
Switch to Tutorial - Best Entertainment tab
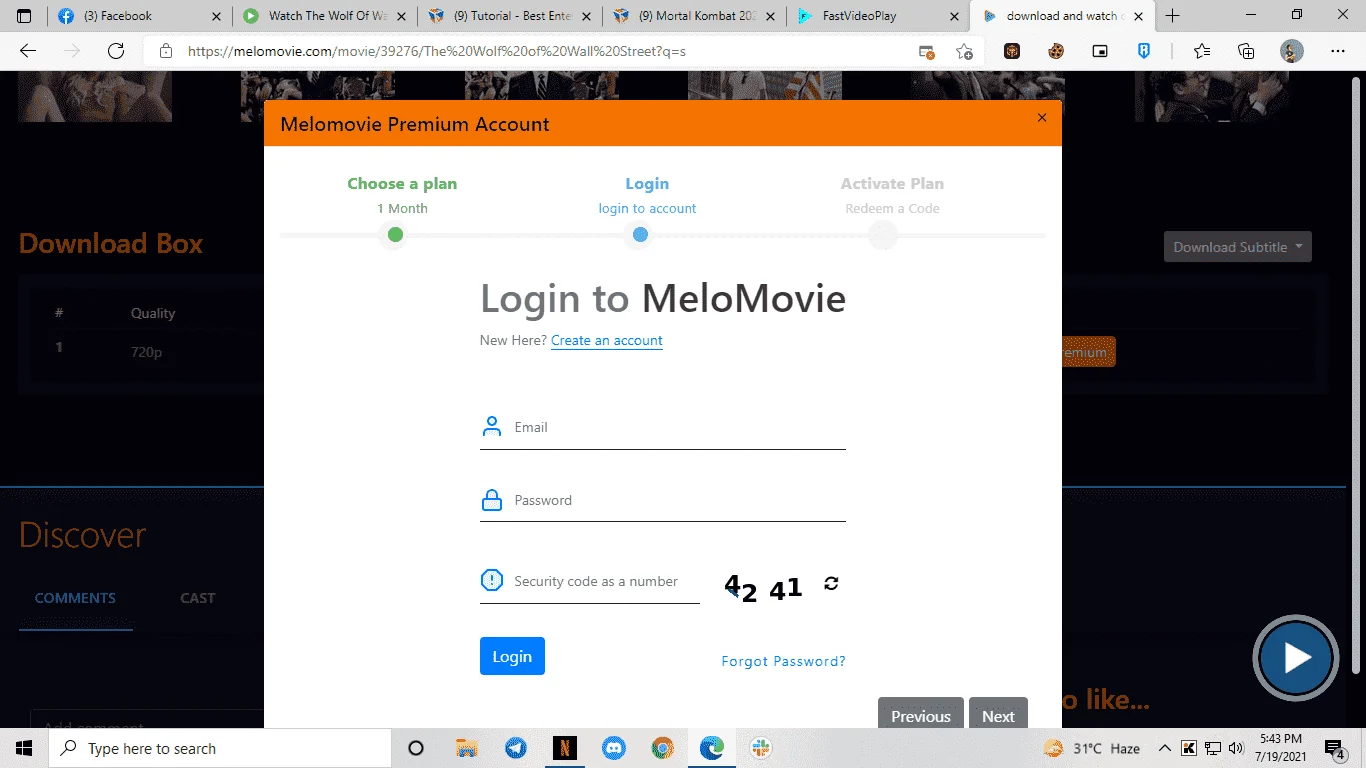510,16
